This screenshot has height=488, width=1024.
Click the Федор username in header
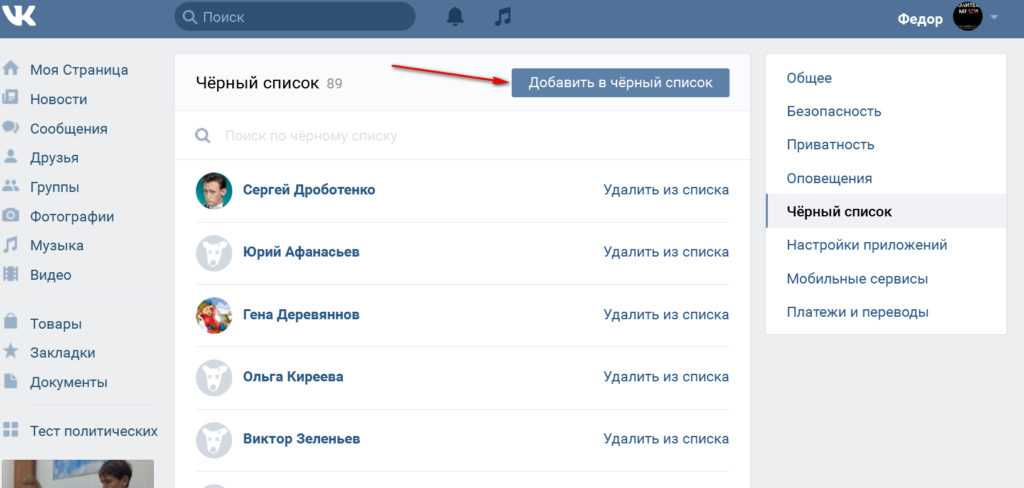(x=920, y=19)
